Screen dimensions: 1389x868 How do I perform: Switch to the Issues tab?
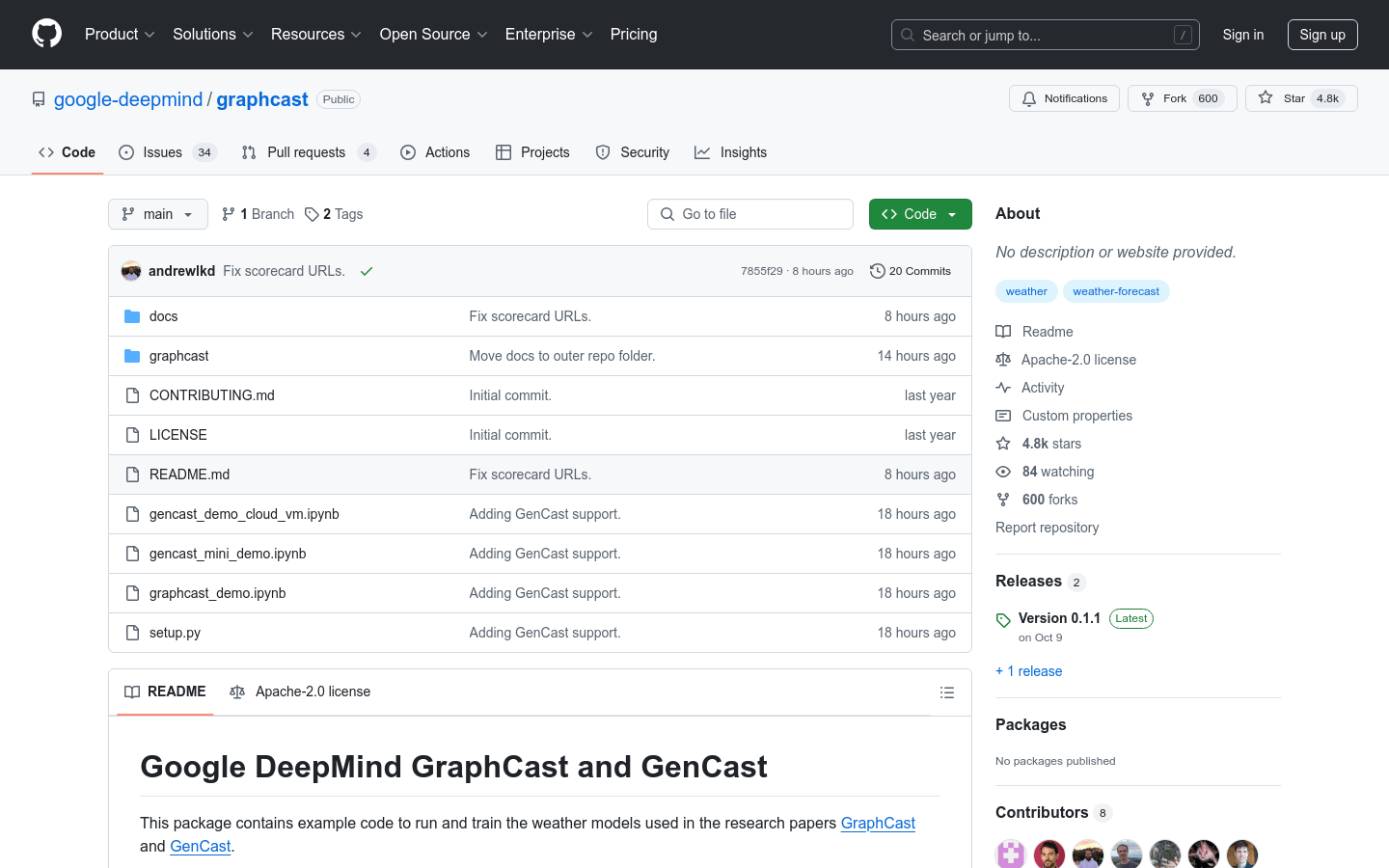(x=167, y=152)
